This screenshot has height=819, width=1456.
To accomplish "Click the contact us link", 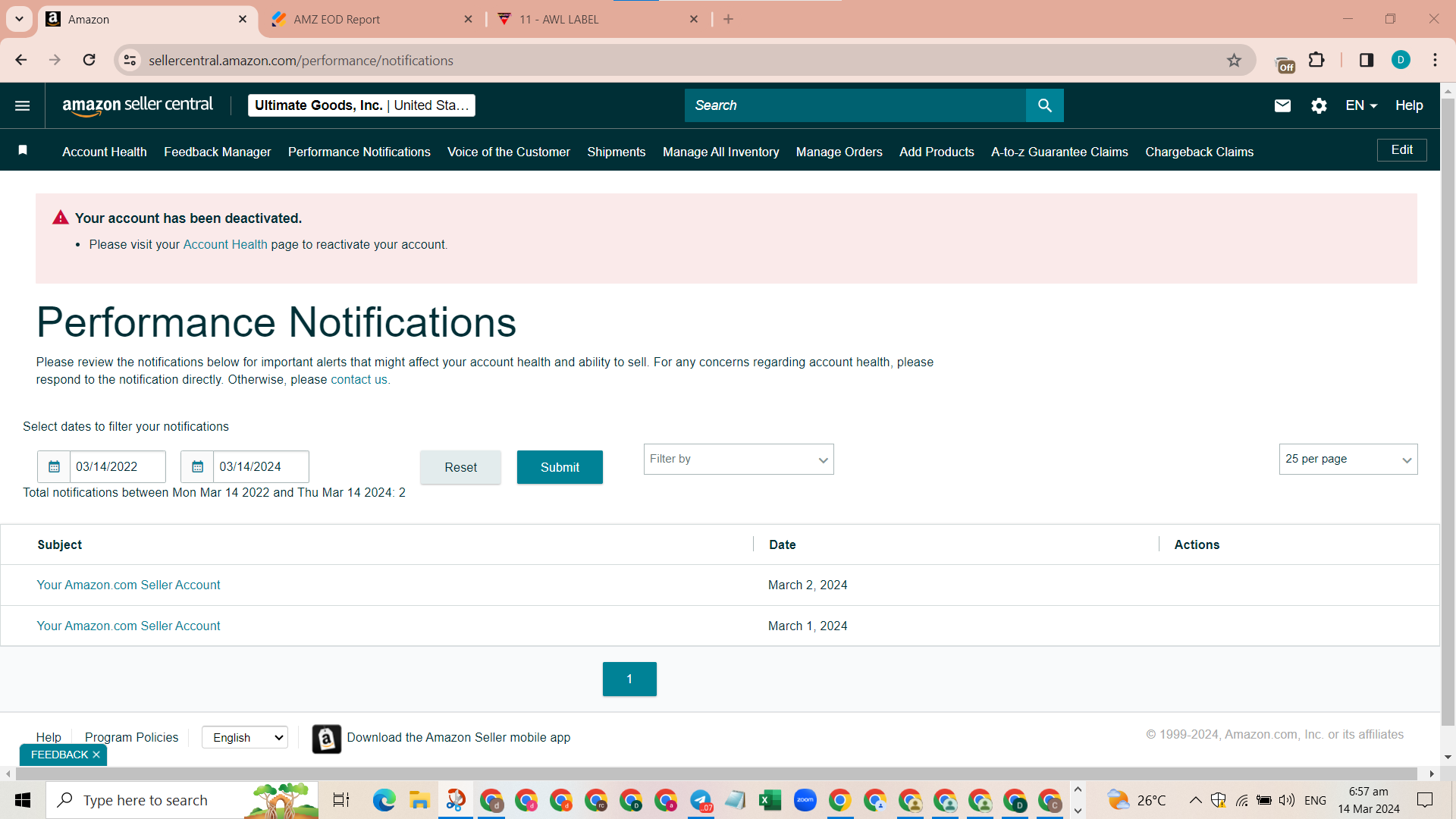I will click(359, 379).
